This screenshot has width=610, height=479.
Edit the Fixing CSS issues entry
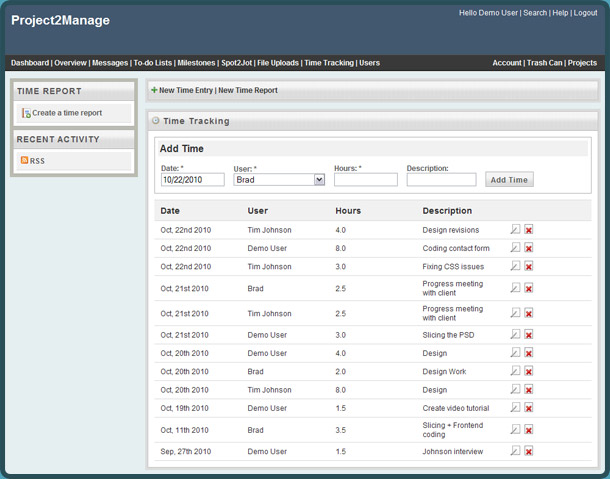click(515, 266)
